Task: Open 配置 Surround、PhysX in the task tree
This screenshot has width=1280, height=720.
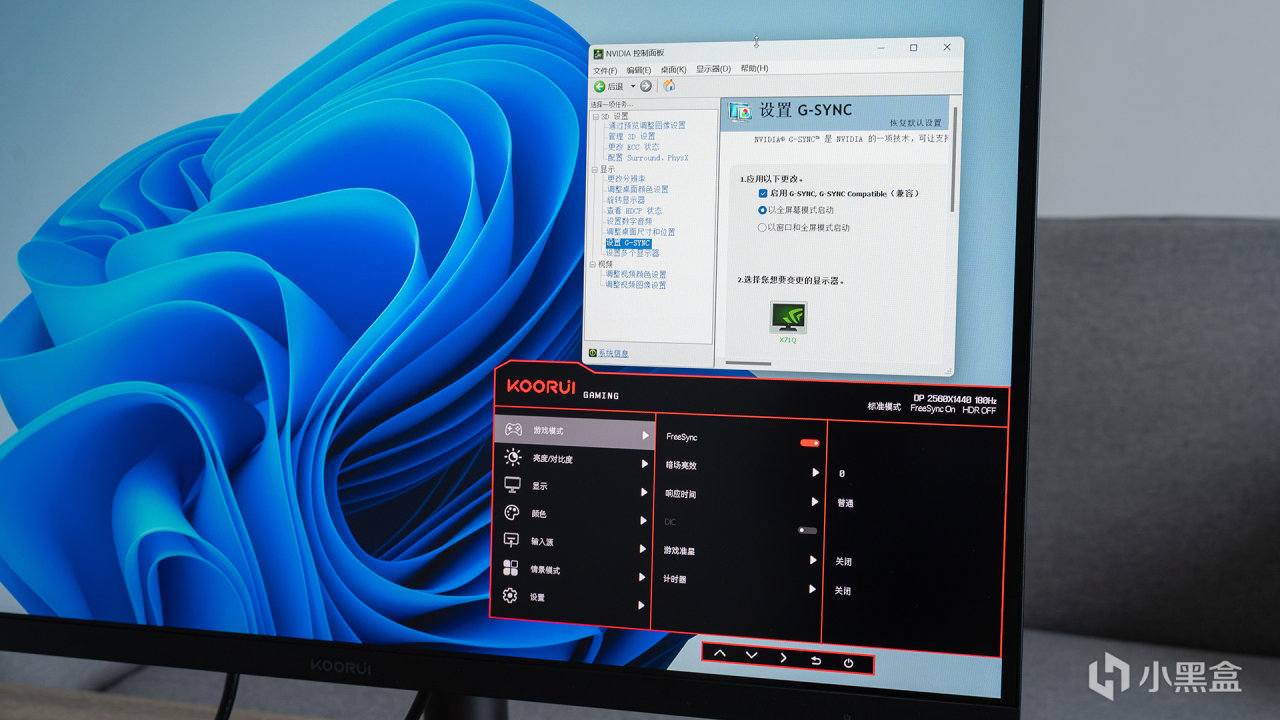Action: [648, 158]
